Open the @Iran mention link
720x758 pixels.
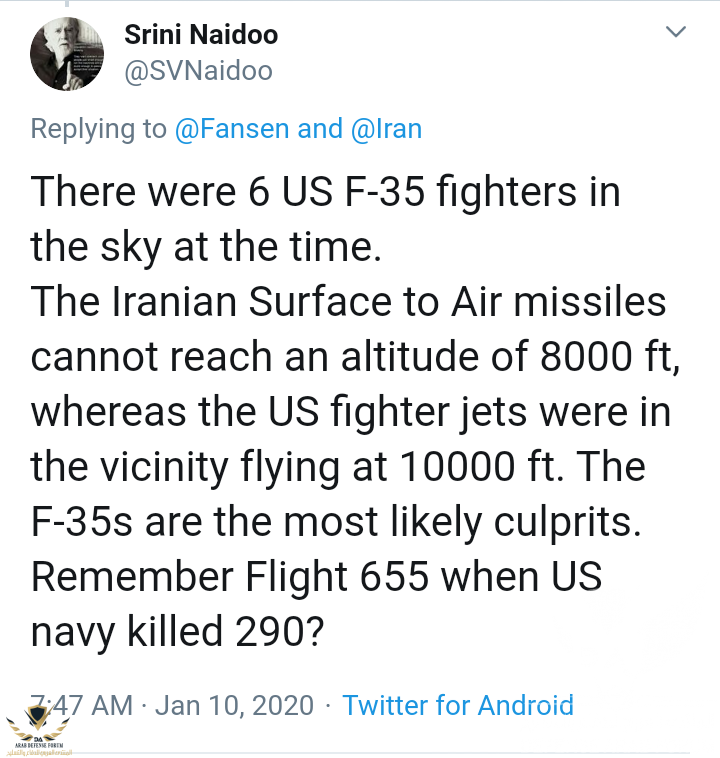point(385,129)
